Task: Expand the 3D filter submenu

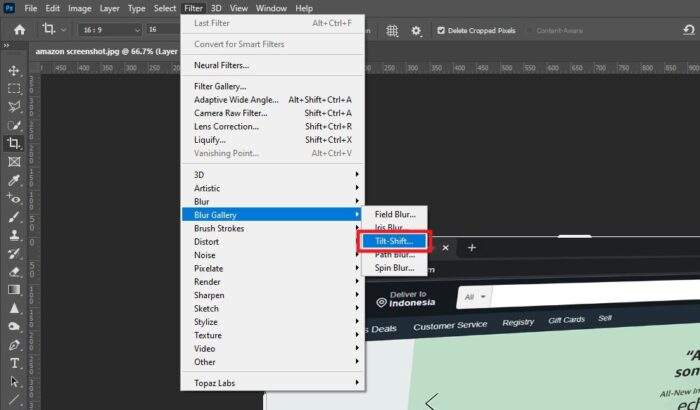Action: pyautogui.click(x=273, y=175)
